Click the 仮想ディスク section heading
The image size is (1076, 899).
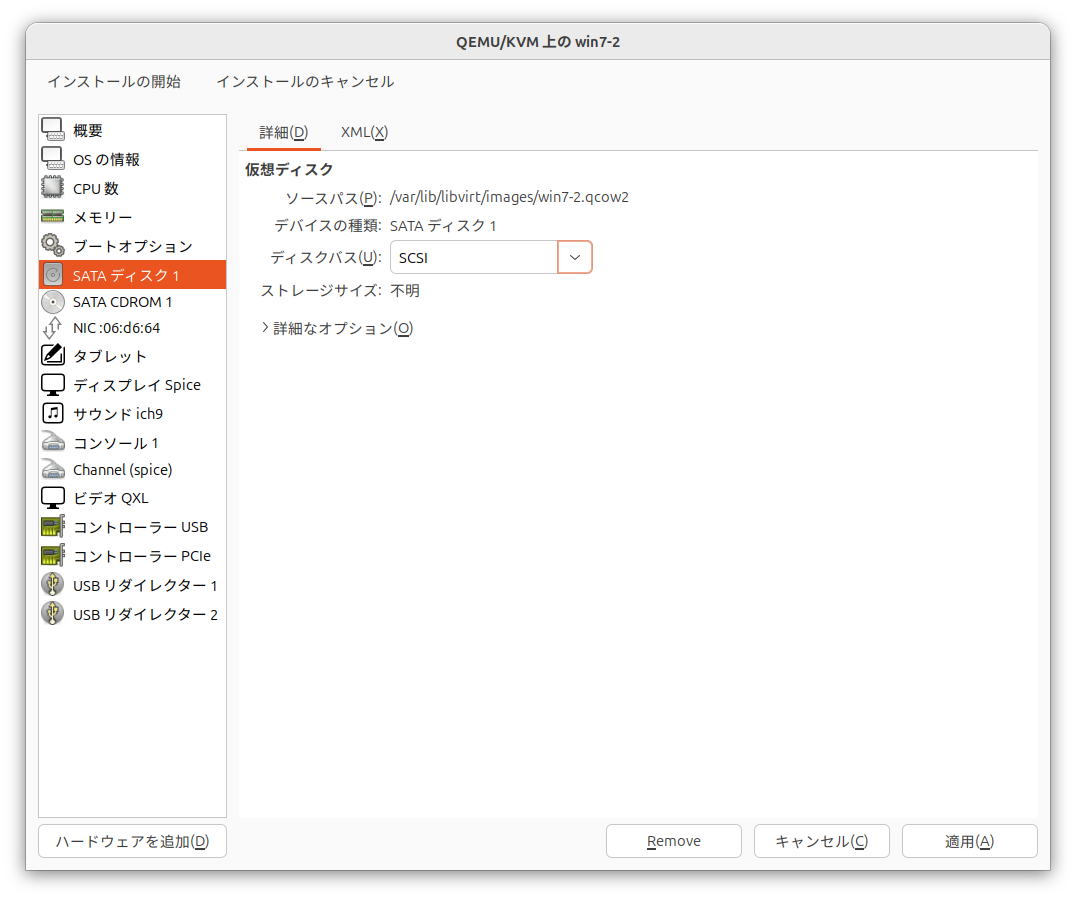(x=289, y=170)
